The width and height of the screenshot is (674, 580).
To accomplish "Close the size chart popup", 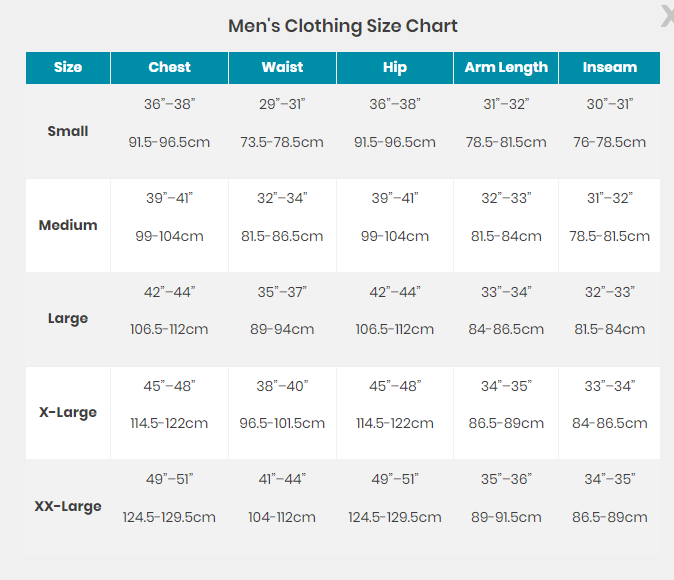I will pos(667,16).
